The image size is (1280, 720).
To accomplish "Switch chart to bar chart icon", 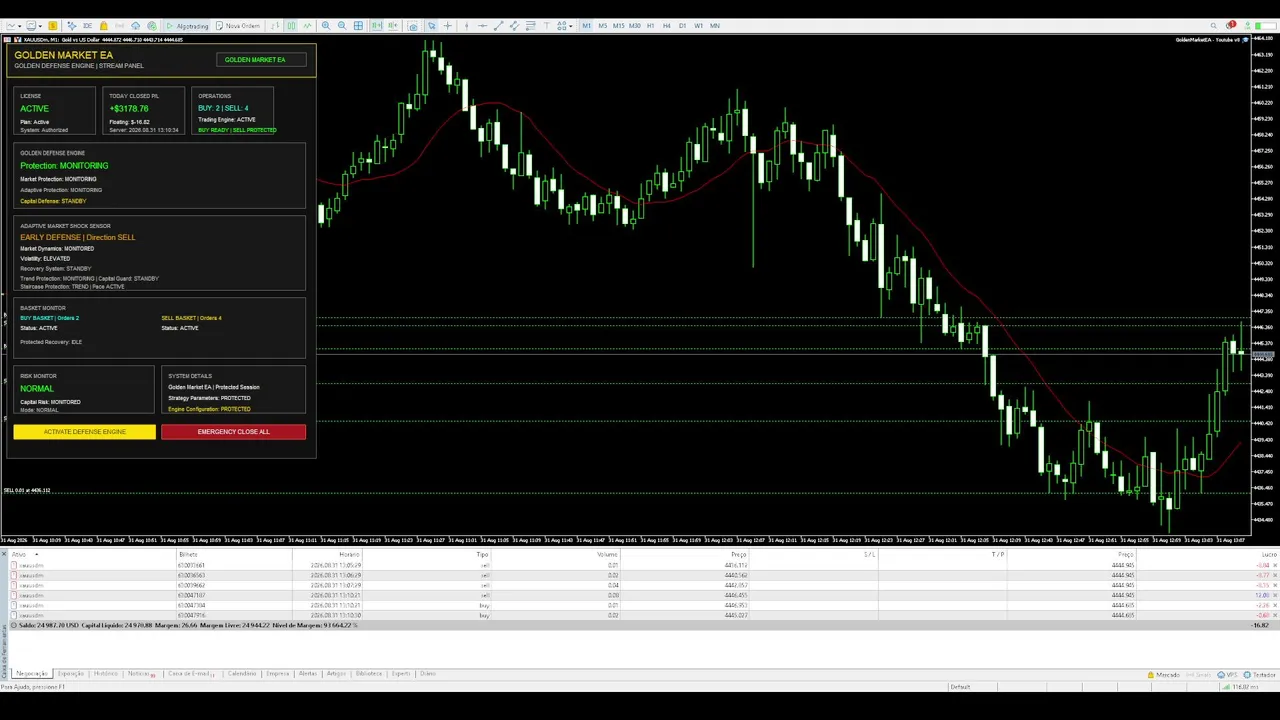I will 275,26.
